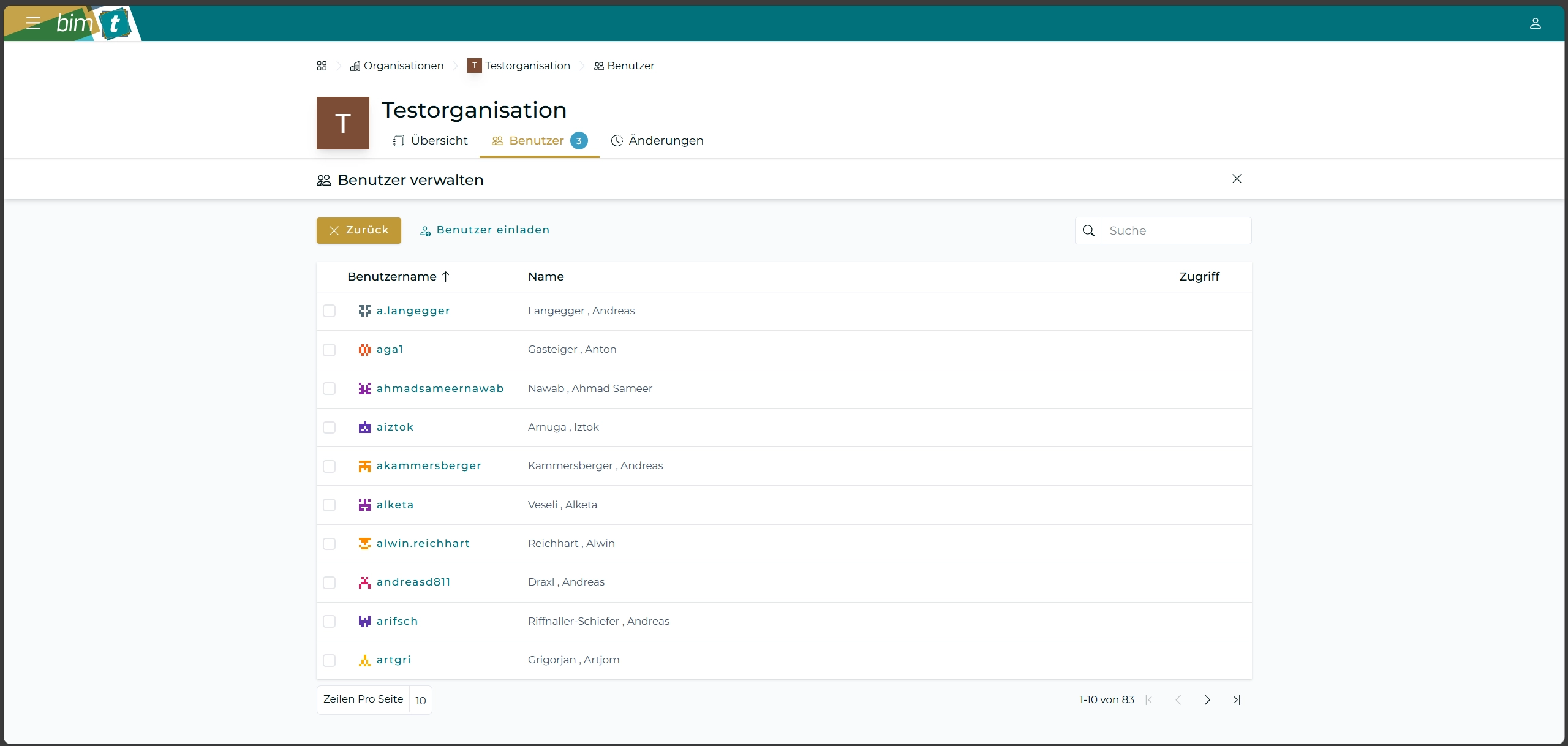Select checkbox for user aga1
Screen dimensions: 1568x746
pos(329,350)
